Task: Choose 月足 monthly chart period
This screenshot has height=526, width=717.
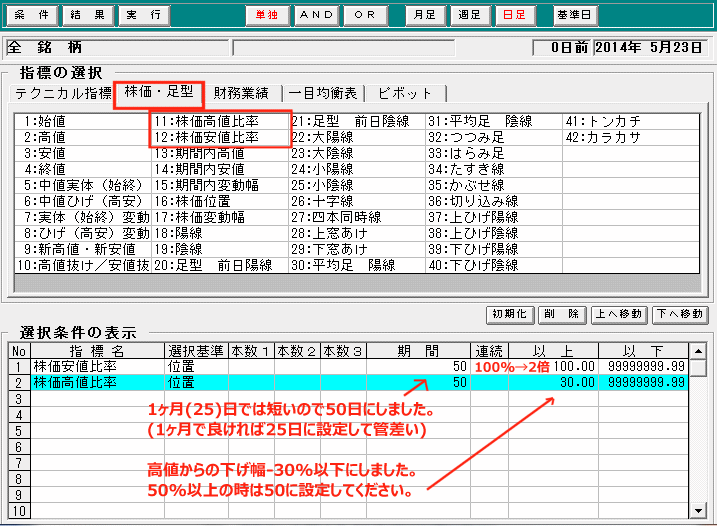Action: (x=428, y=16)
